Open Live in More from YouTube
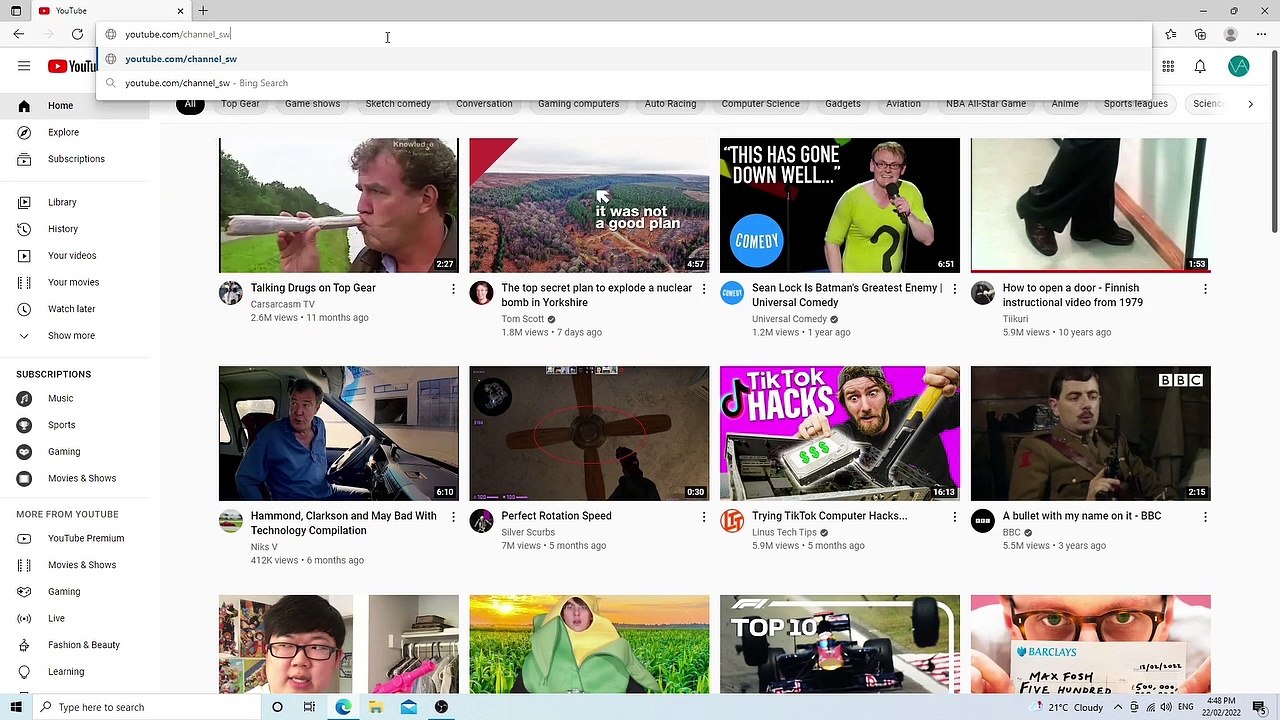Image resolution: width=1280 pixels, height=720 pixels. [75, 618]
